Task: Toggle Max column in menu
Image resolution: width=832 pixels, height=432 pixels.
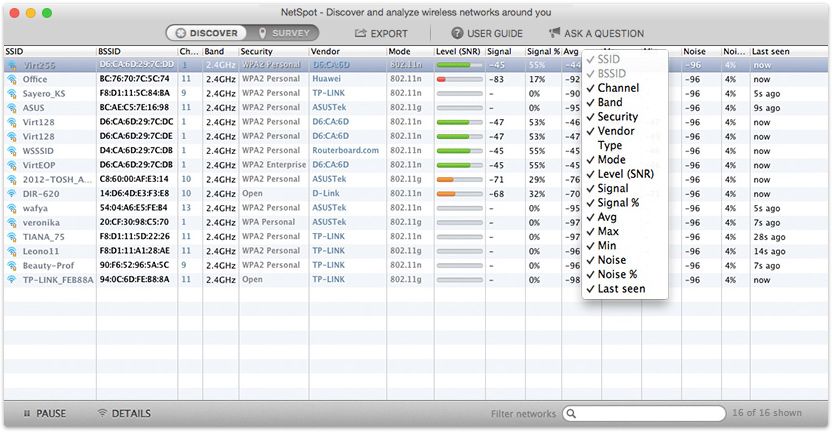Action: coord(625,231)
